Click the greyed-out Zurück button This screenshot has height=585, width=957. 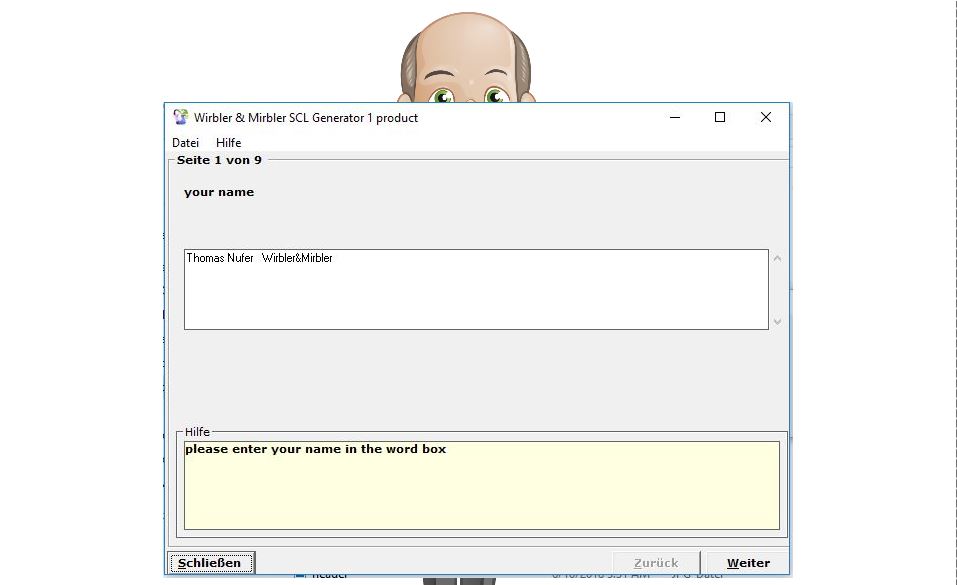coord(655,563)
